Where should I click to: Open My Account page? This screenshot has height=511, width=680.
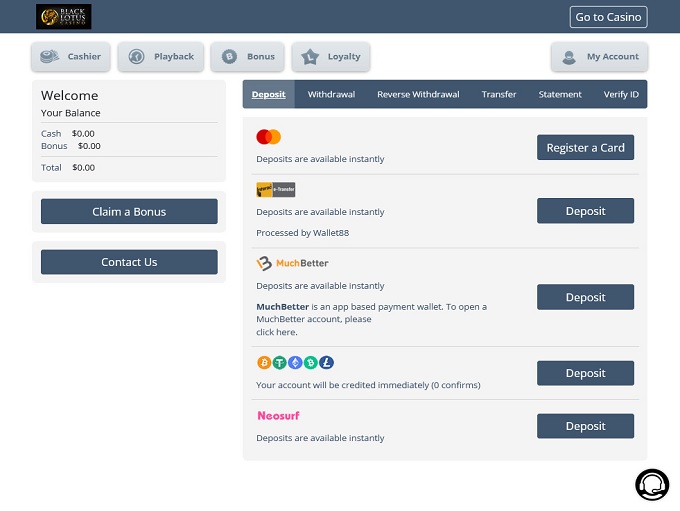[x=599, y=57]
